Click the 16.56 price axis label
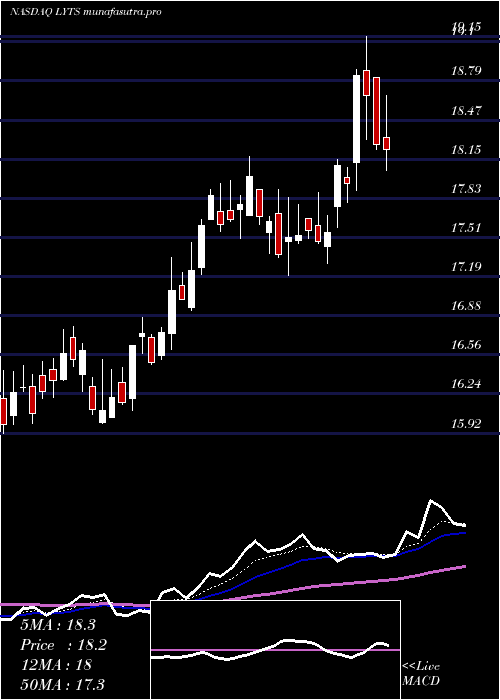The height and width of the screenshot is (700, 500). tap(466, 345)
